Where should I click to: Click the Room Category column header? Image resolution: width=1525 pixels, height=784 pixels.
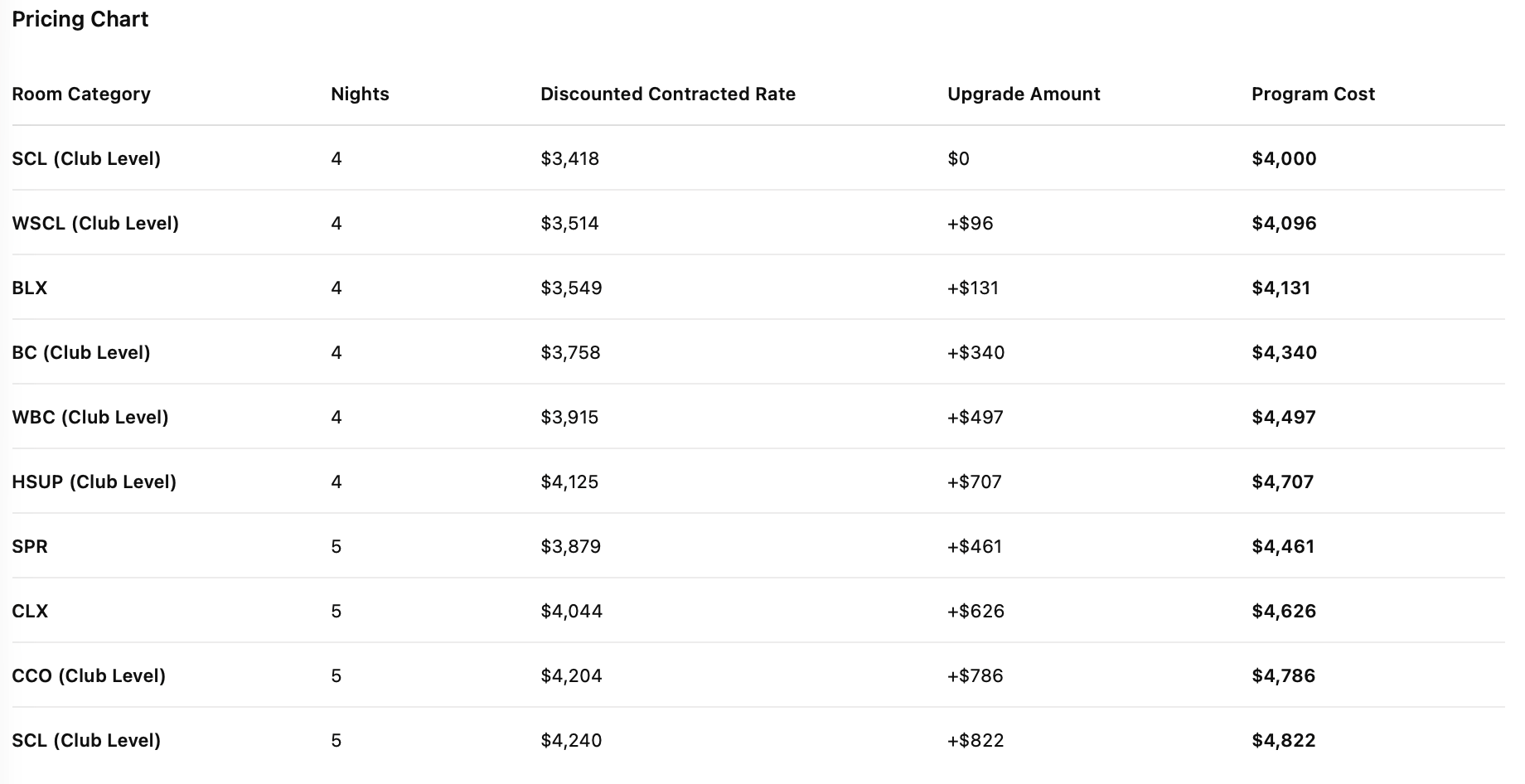point(81,94)
